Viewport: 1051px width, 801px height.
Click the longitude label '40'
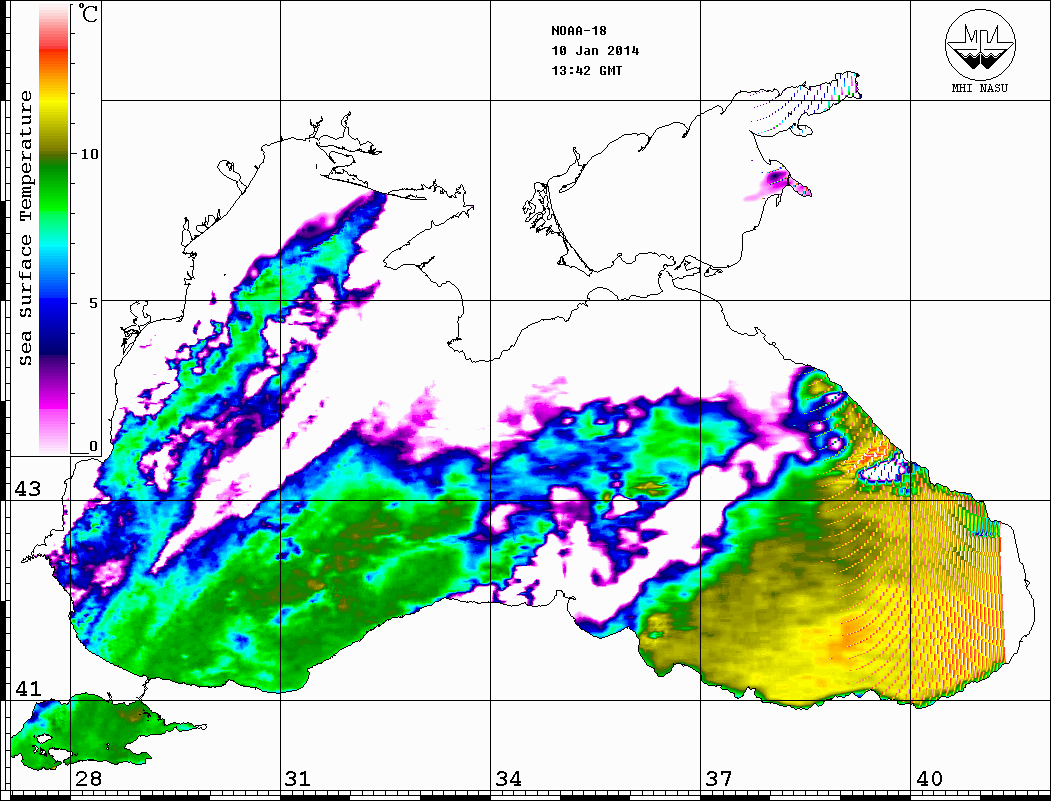[929, 778]
